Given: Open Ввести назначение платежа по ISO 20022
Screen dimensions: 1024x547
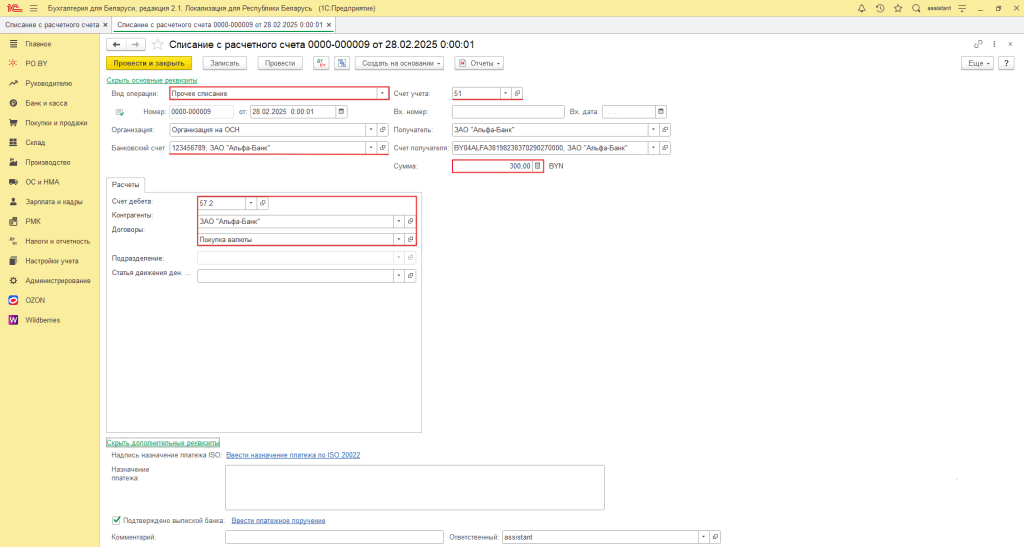Looking at the screenshot, I should [x=293, y=455].
